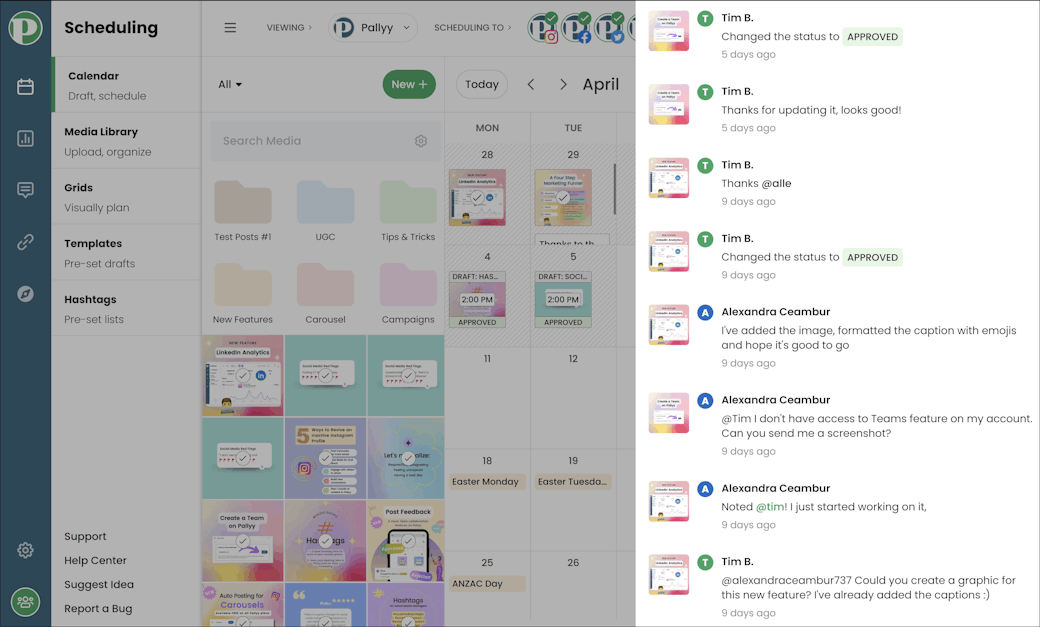1040x627 pixels.
Task: Toggle the hamburger menu icon
Action: [230, 28]
